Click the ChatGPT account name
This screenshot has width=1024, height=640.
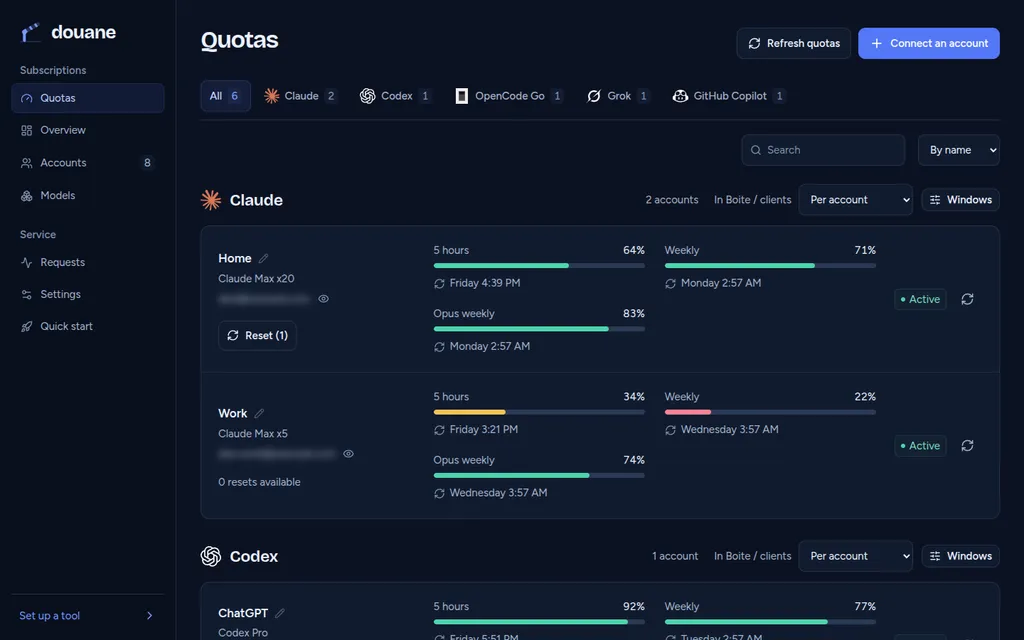243,613
